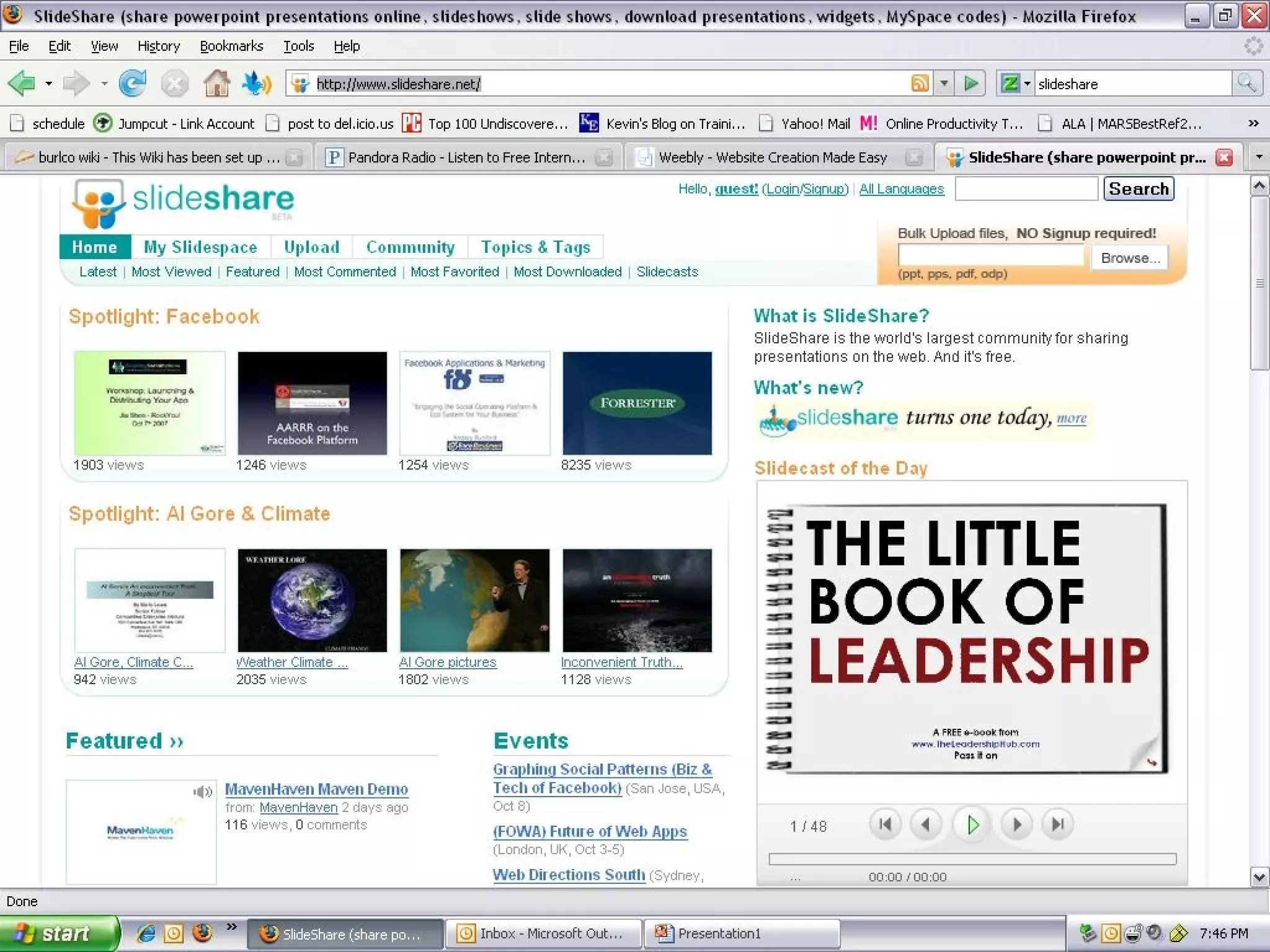Switch to the Pandora Radio tab
The height and width of the screenshot is (952, 1270).
465,157
